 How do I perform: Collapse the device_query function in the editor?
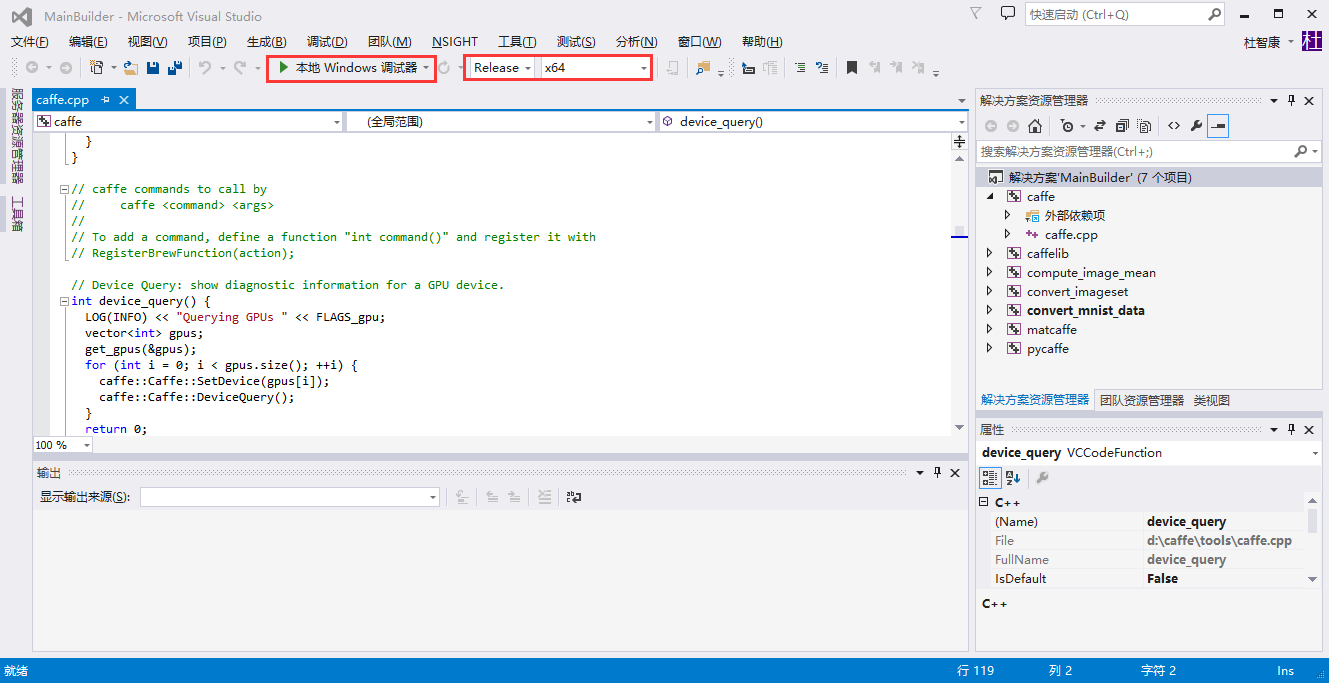tap(65, 301)
